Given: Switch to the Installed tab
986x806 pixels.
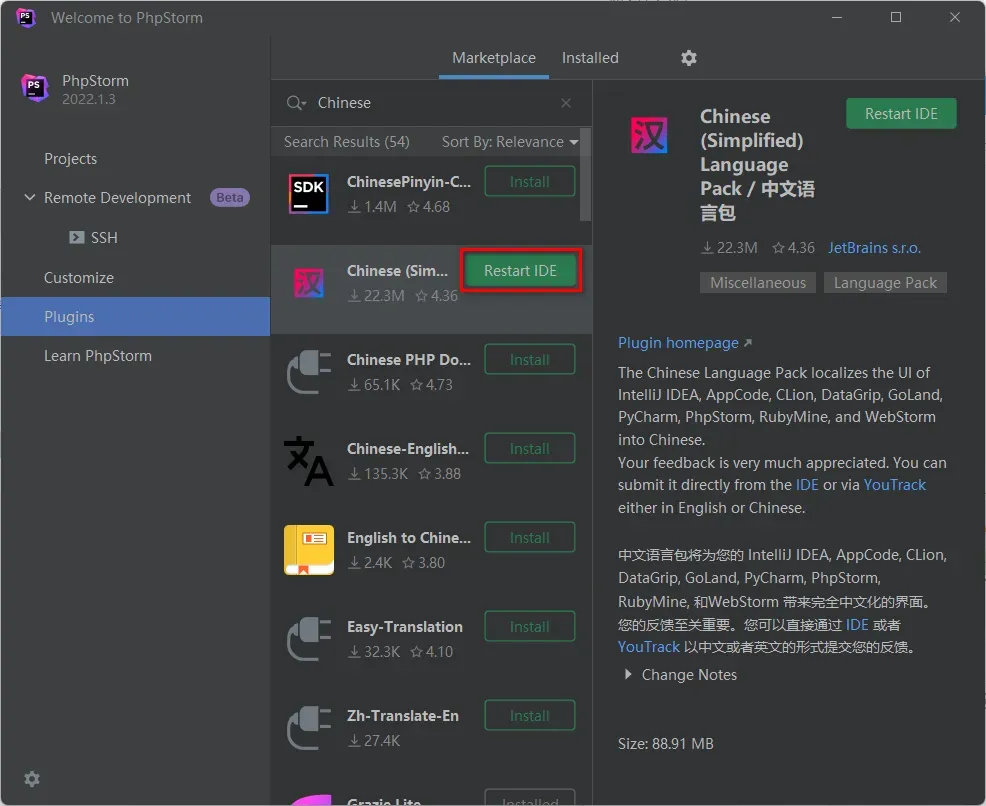Looking at the screenshot, I should pyautogui.click(x=590, y=58).
